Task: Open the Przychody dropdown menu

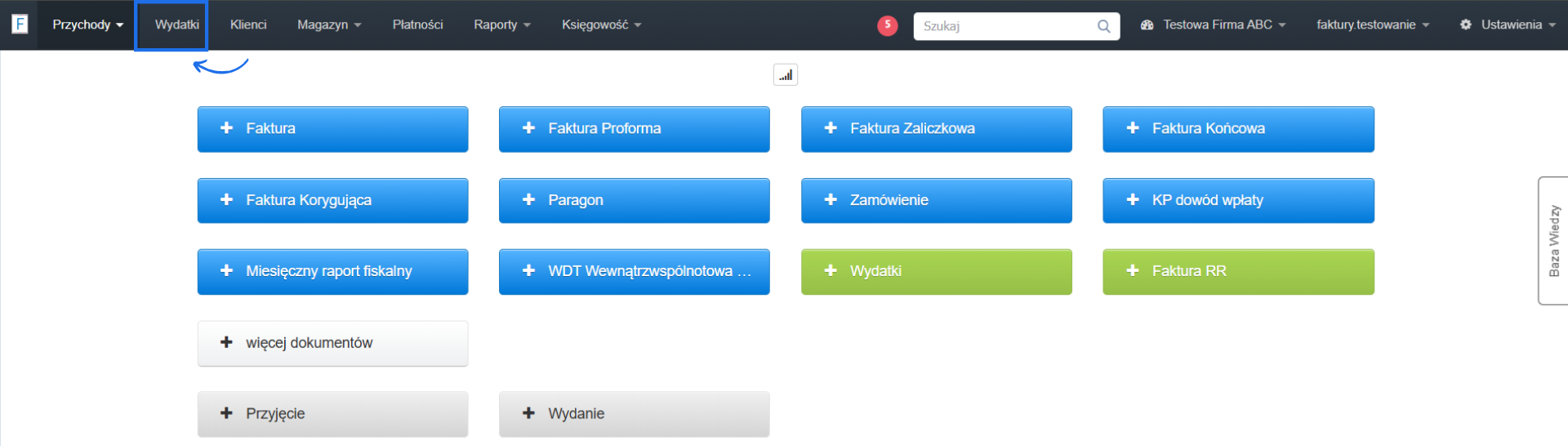Action: tap(87, 25)
